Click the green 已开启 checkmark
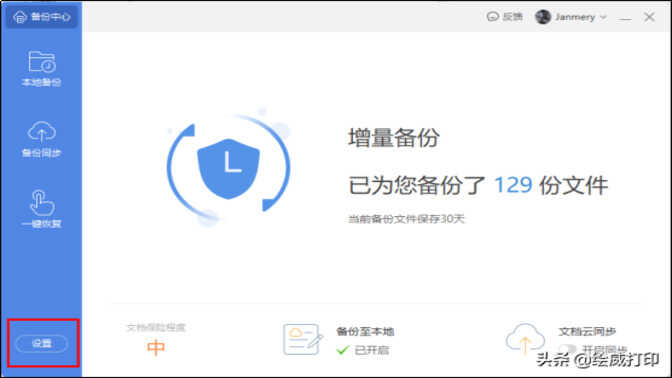This screenshot has width=672, height=378. pyautogui.click(x=342, y=350)
